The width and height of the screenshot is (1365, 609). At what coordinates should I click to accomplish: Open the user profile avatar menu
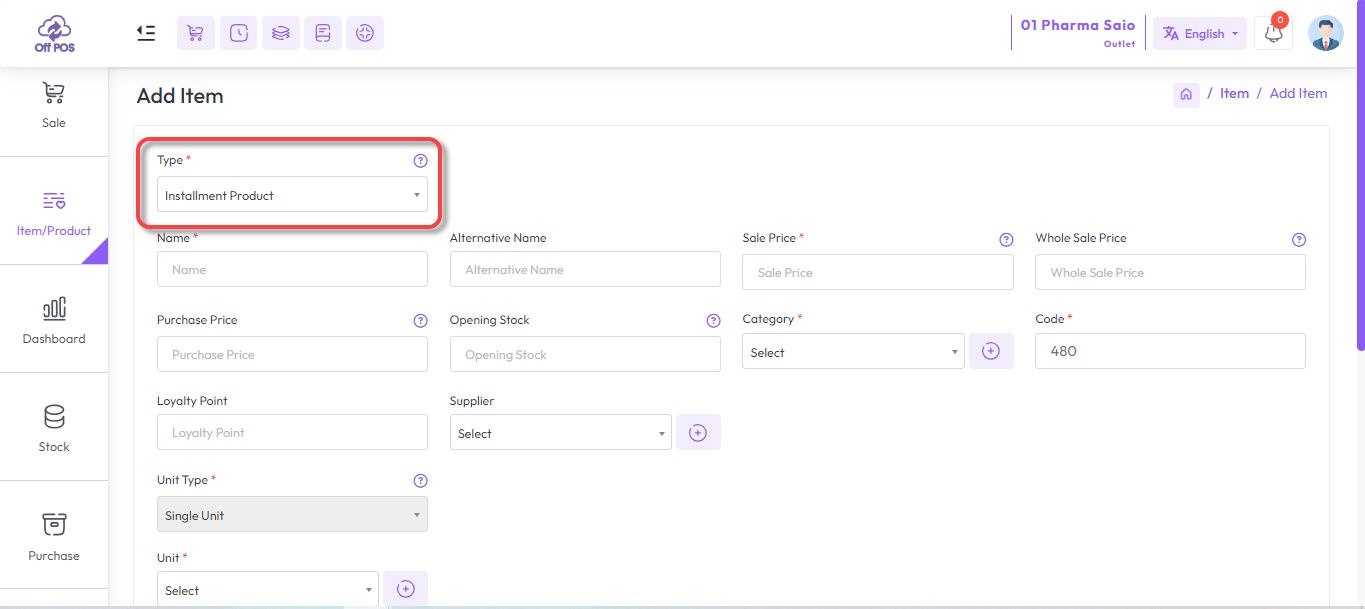pyautogui.click(x=1326, y=33)
